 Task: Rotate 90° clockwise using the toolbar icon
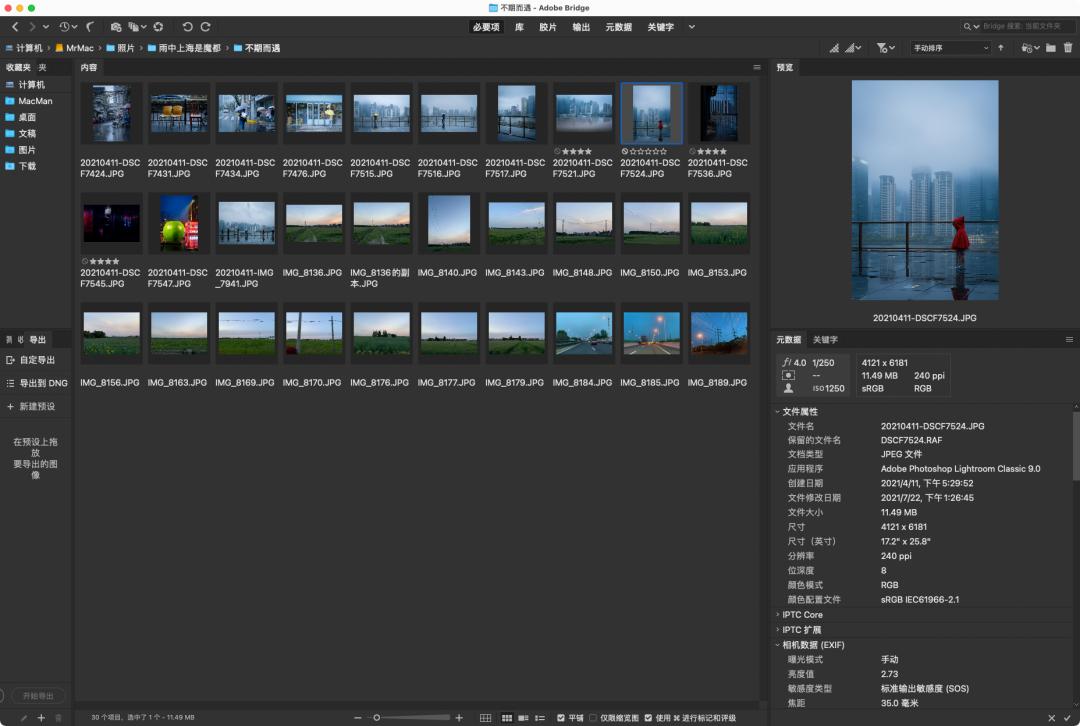click(206, 27)
